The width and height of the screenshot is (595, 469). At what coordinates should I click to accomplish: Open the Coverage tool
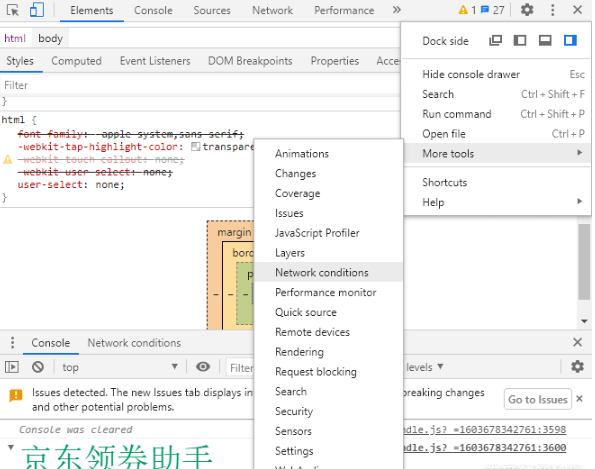pos(328,193)
